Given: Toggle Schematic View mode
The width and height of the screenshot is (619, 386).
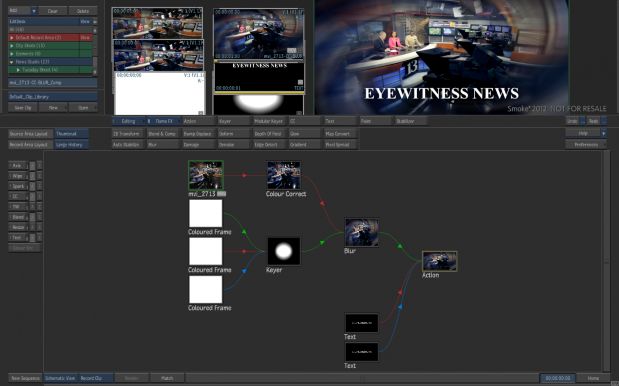Looking at the screenshot, I should tap(60, 378).
